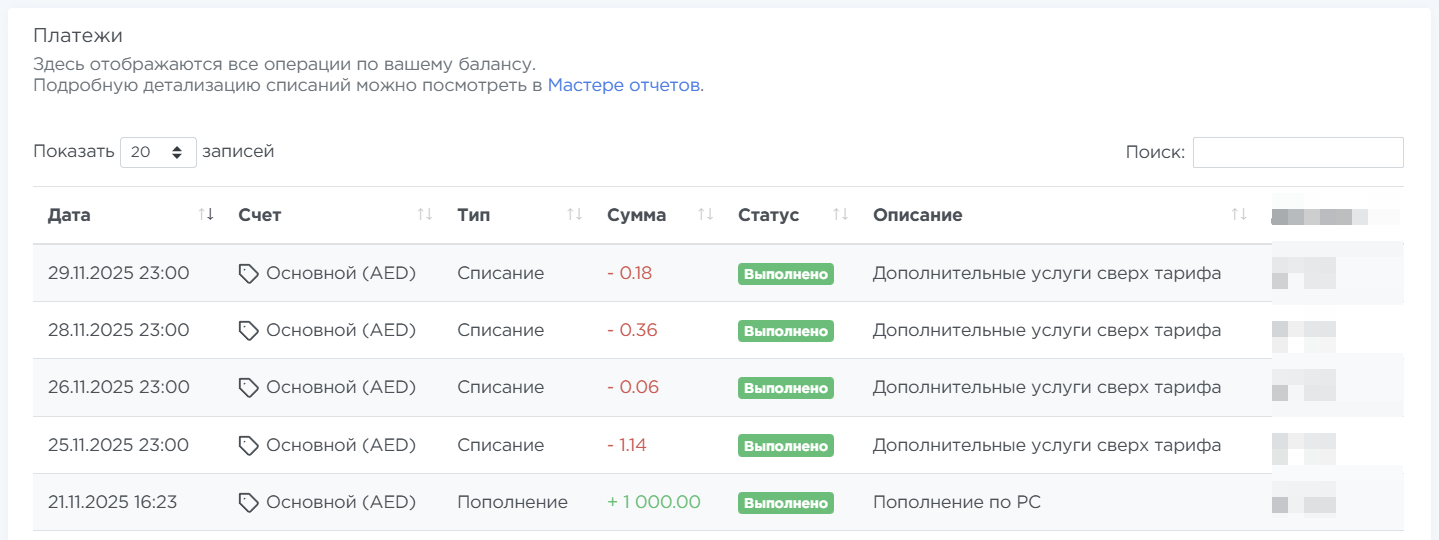Sort table by Дата header
The width and height of the screenshot is (1439, 540).
point(69,215)
